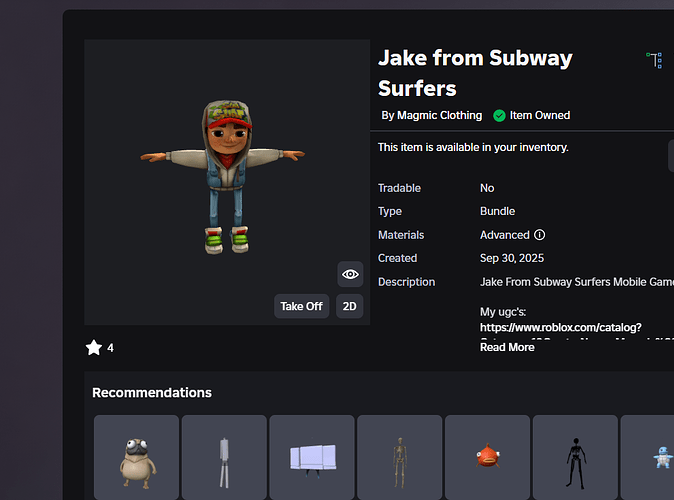Image resolution: width=674 pixels, height=500 pixels.
Task: Expand description with Read More
Action: [507, 347]
